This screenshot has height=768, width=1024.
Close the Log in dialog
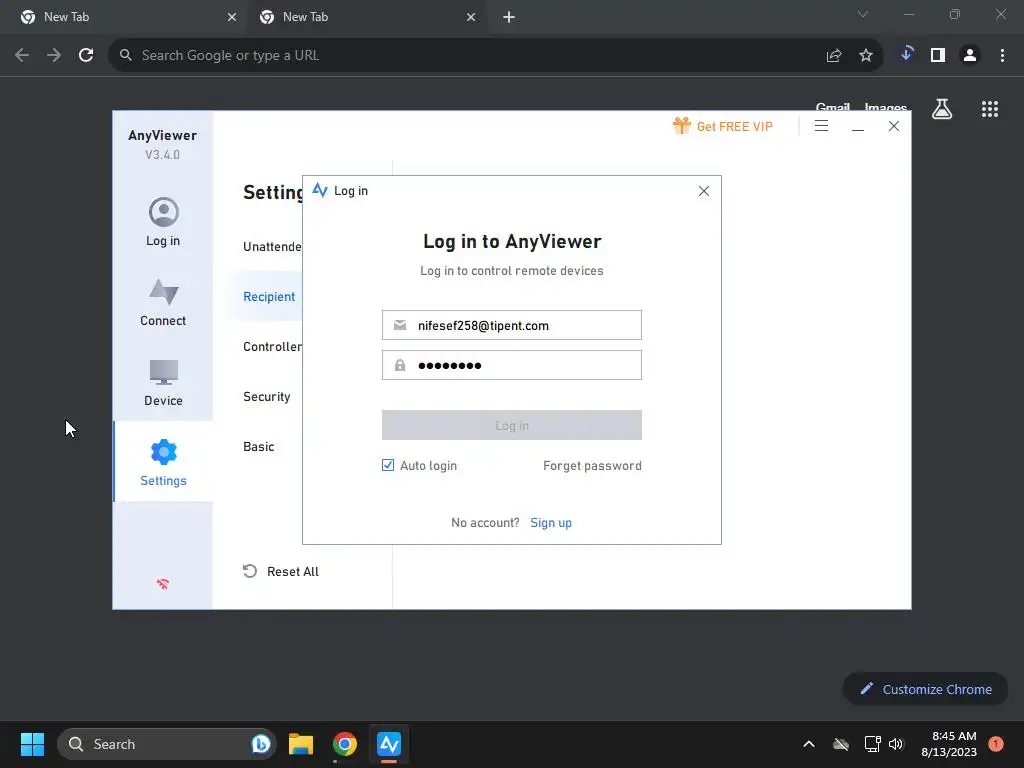[x=703, y=191]
